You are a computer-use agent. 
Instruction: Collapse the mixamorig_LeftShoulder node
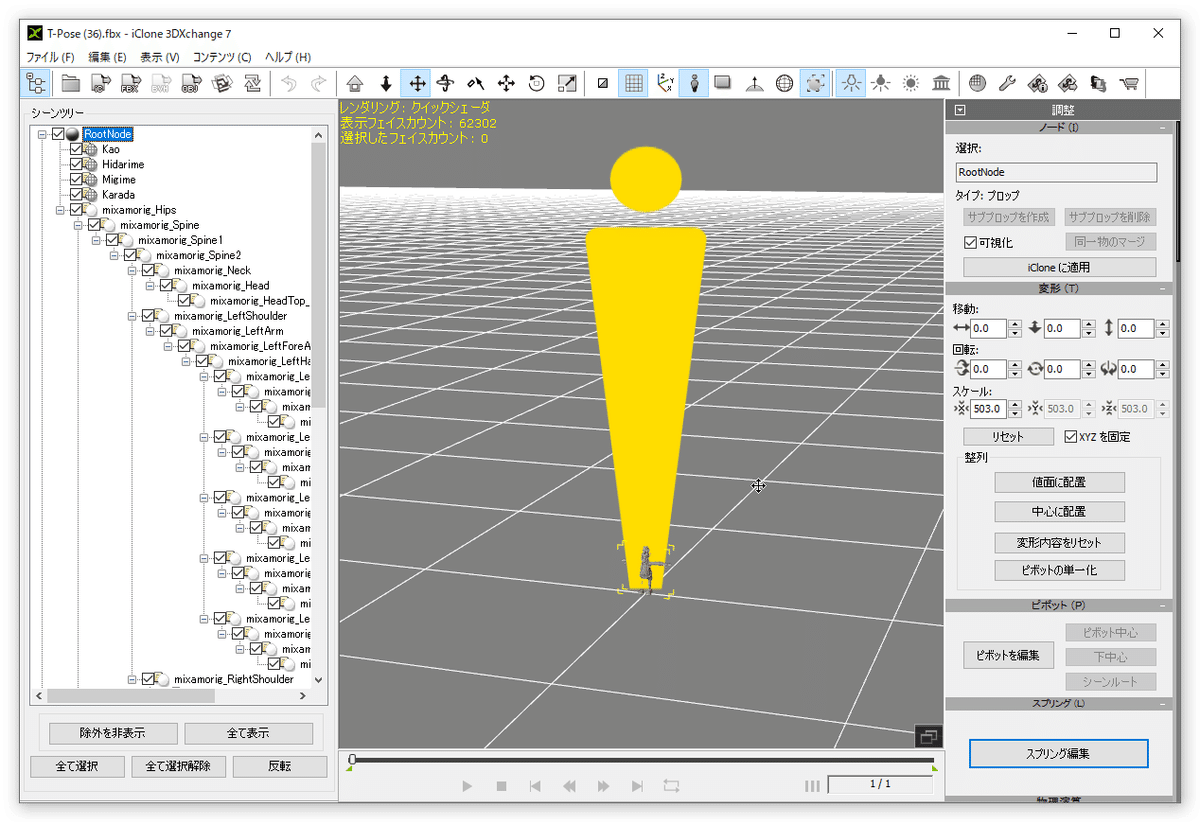point(132,316)
